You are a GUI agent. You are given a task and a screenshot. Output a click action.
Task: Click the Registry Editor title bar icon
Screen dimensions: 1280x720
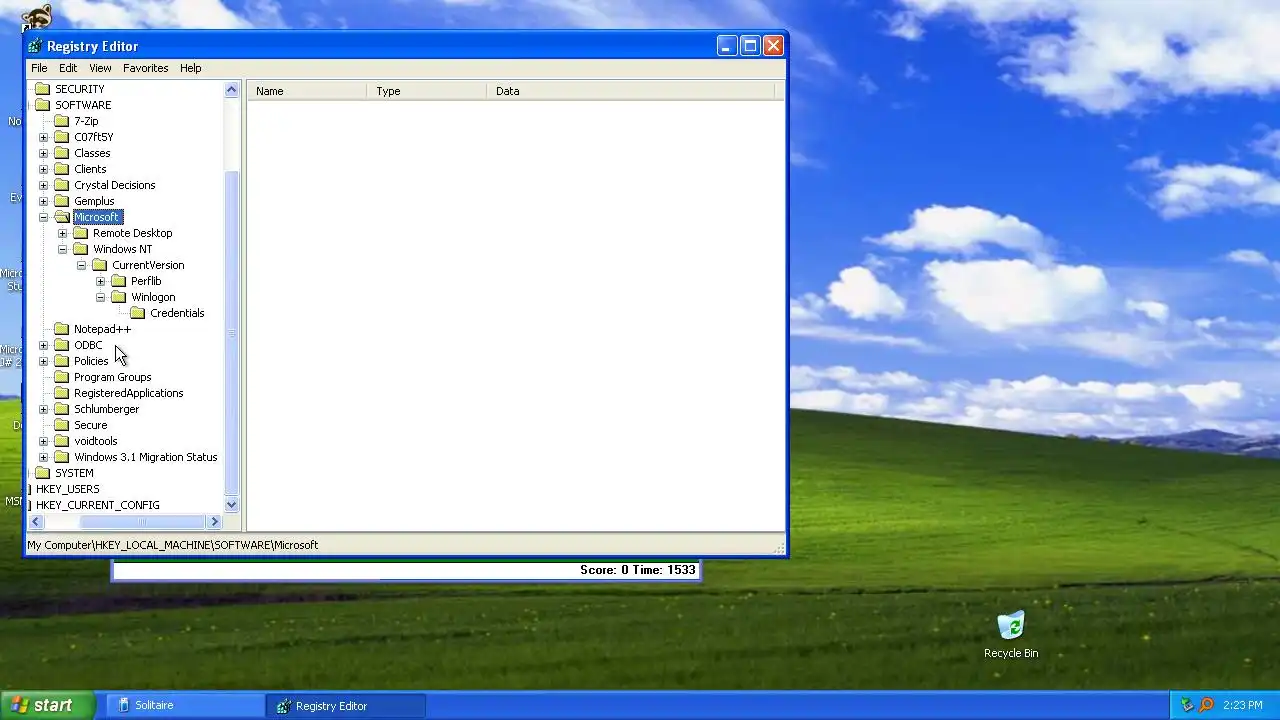click(36, 46)
